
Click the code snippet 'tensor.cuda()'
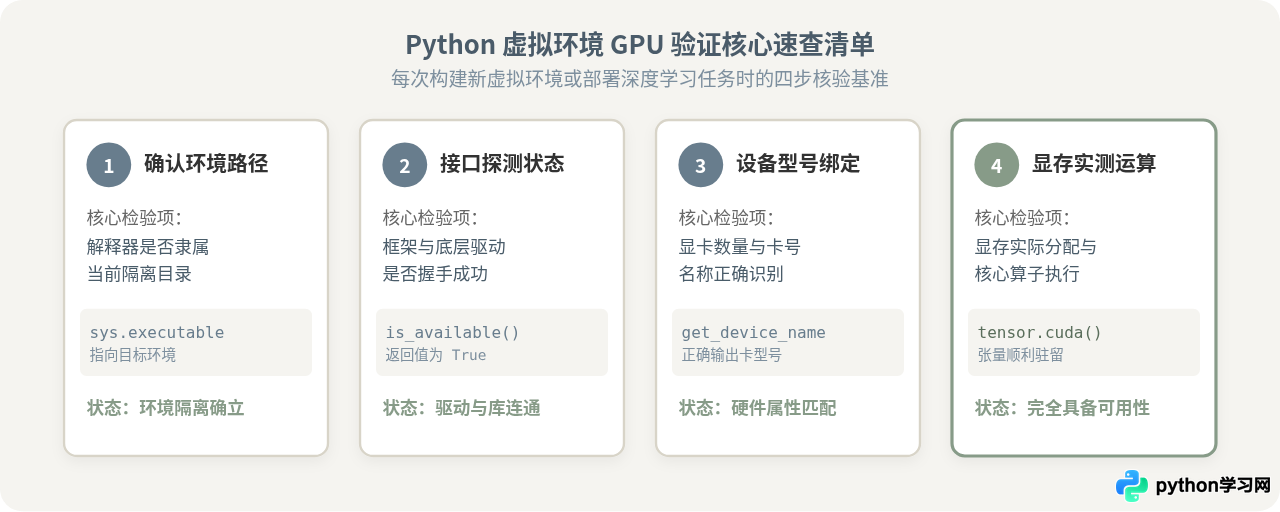pos(1040,333)
